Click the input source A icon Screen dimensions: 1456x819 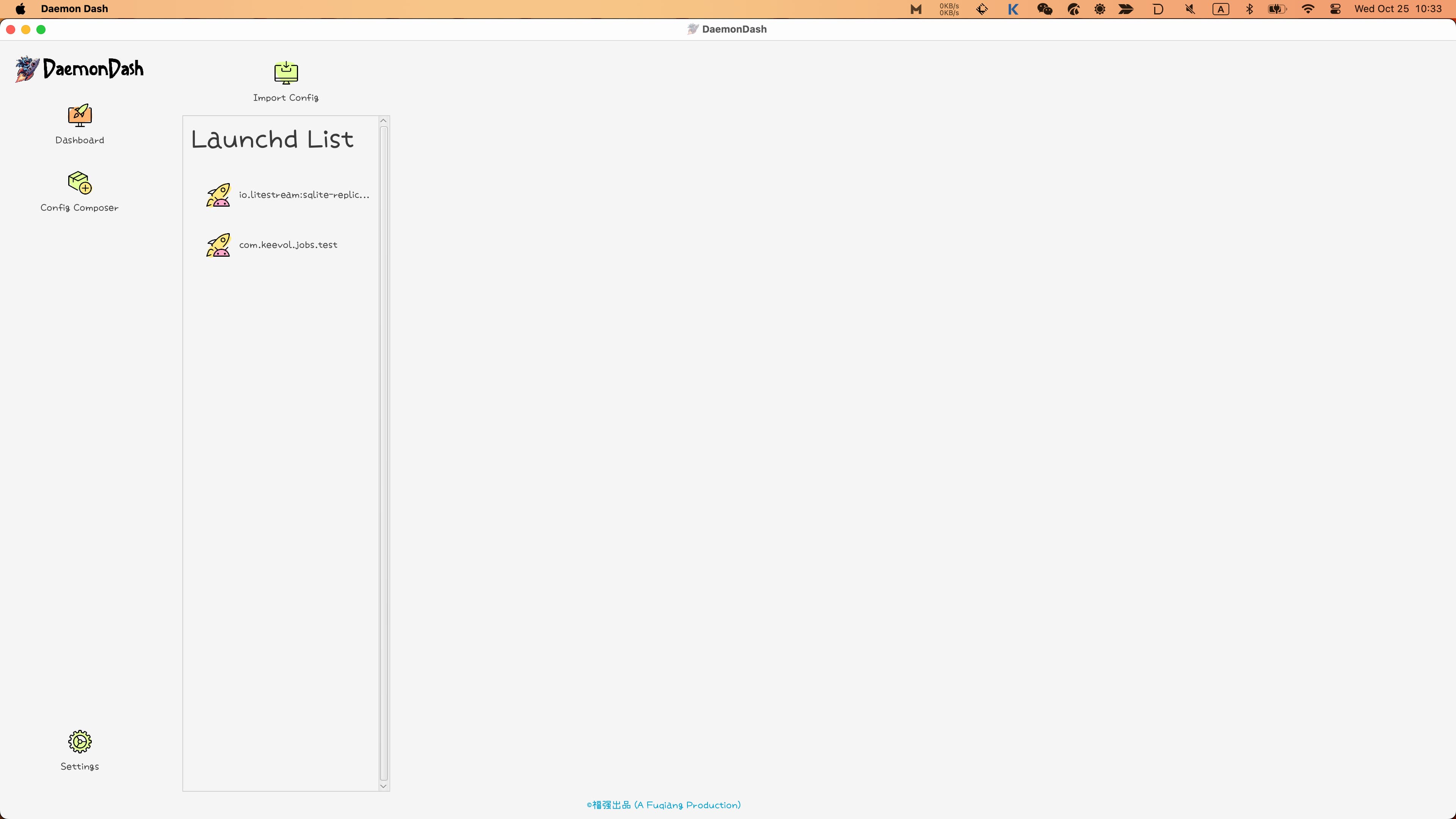[x=1221, y=9]
